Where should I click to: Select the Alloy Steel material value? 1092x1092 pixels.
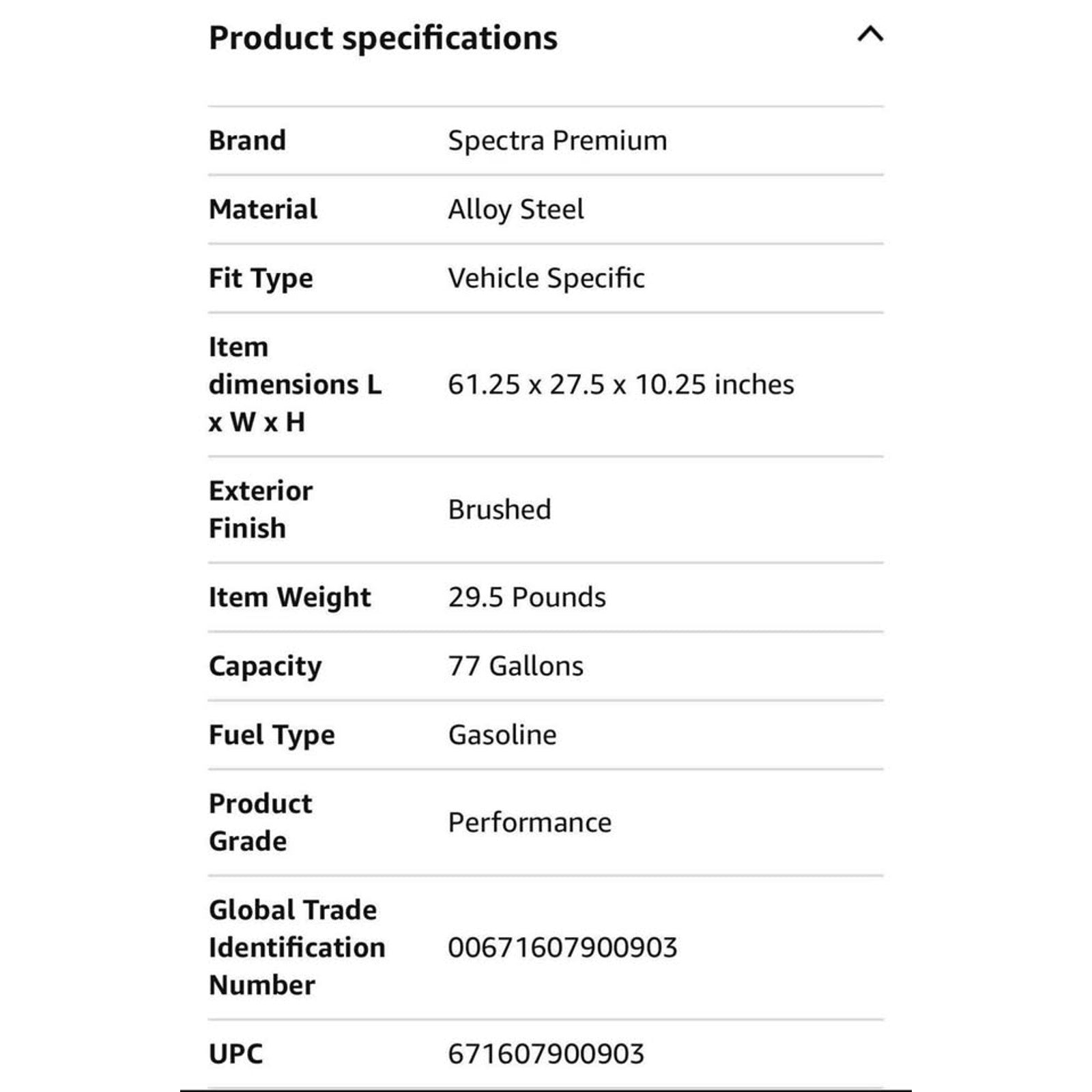point(516,210)
